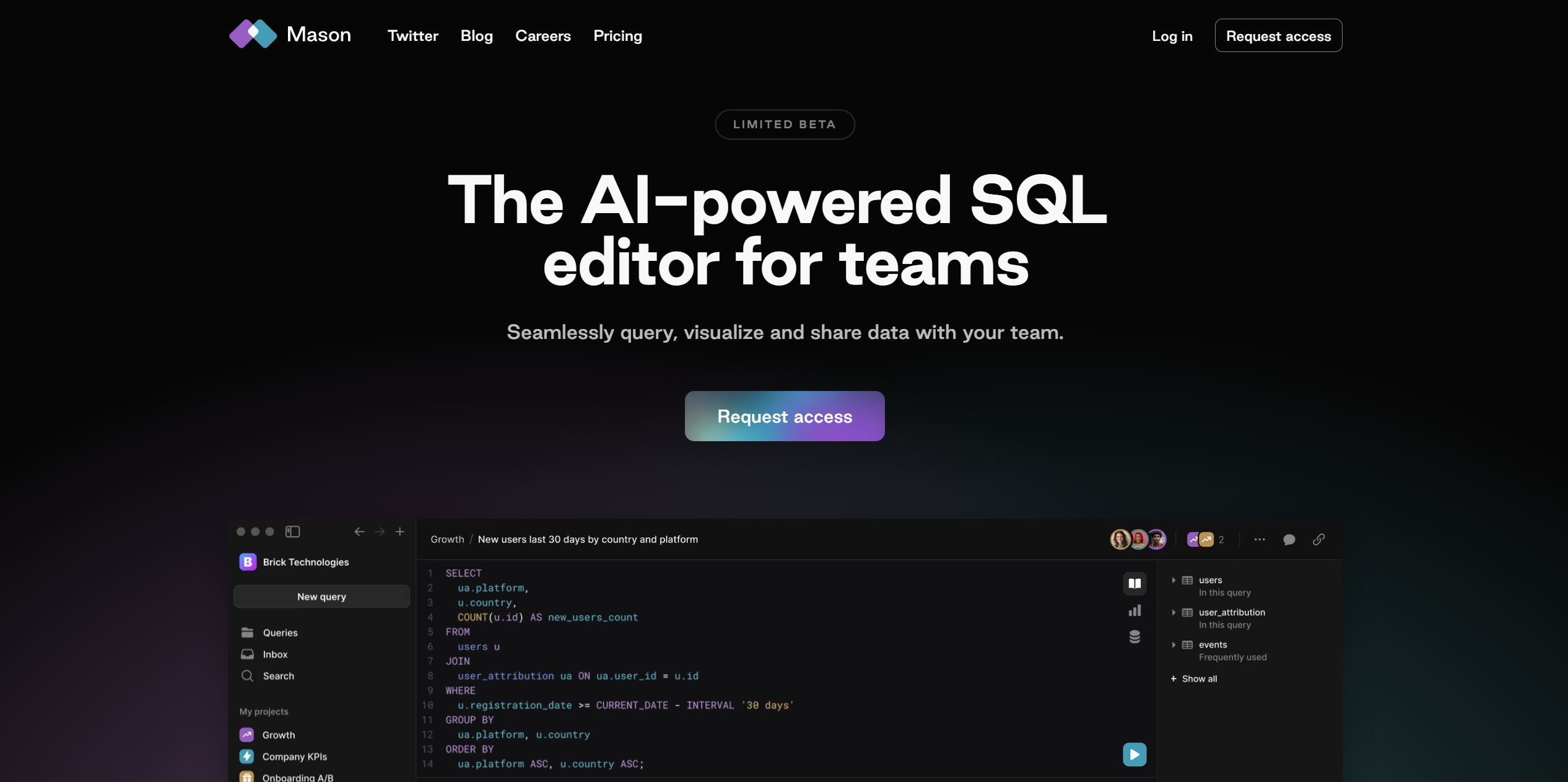
Task: Click the GROUP BY line in editor
Action: (469, 720)
